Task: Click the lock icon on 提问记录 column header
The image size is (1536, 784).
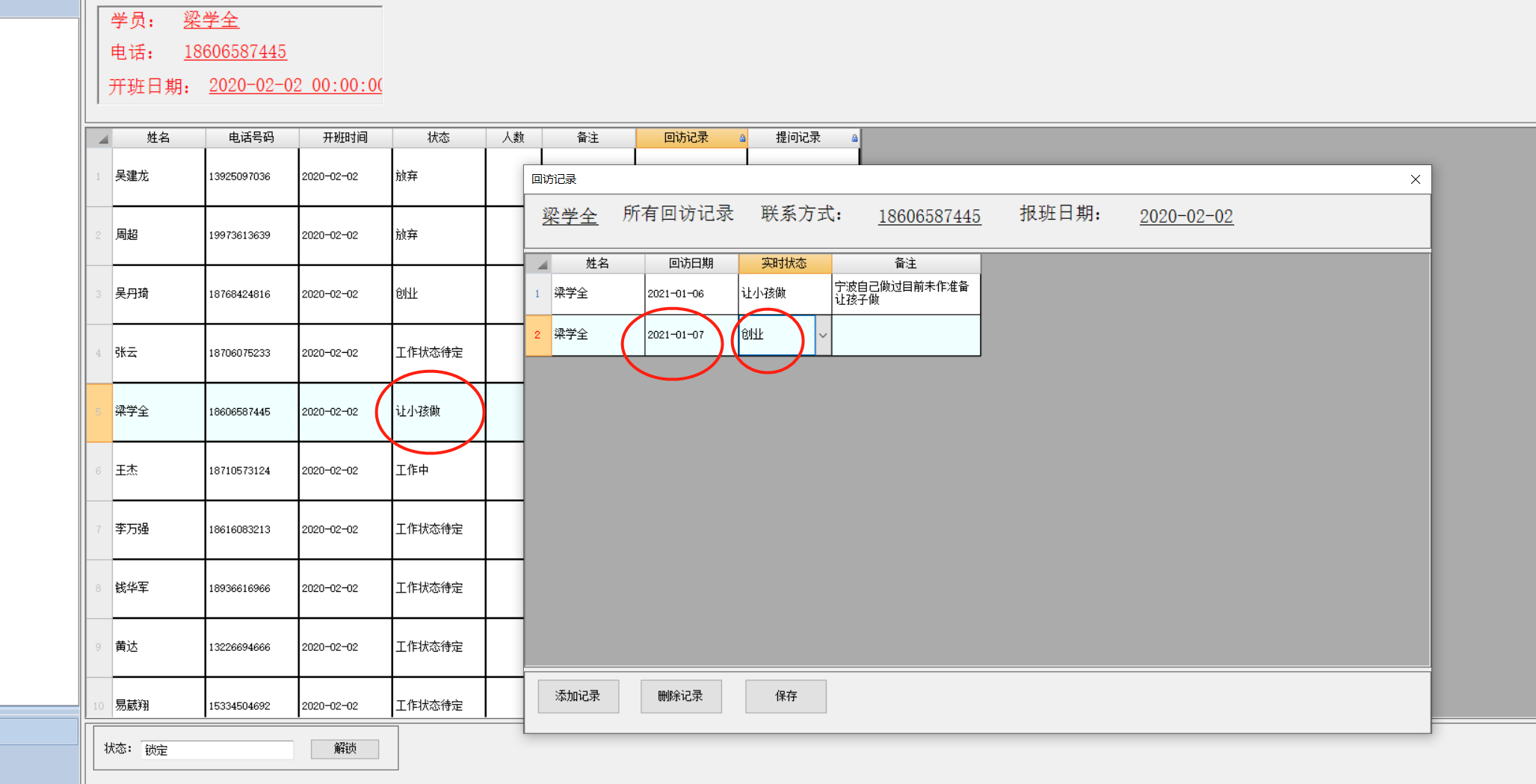Action: click(x=854, y=138)
